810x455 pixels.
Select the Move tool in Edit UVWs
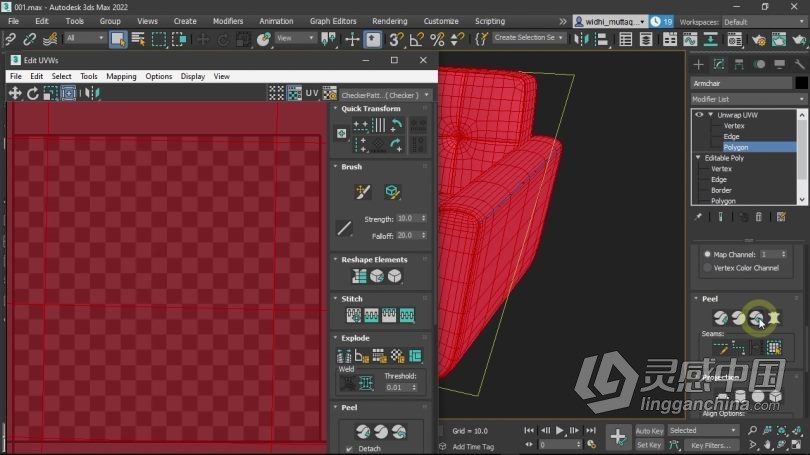click(x=15, y=93)
